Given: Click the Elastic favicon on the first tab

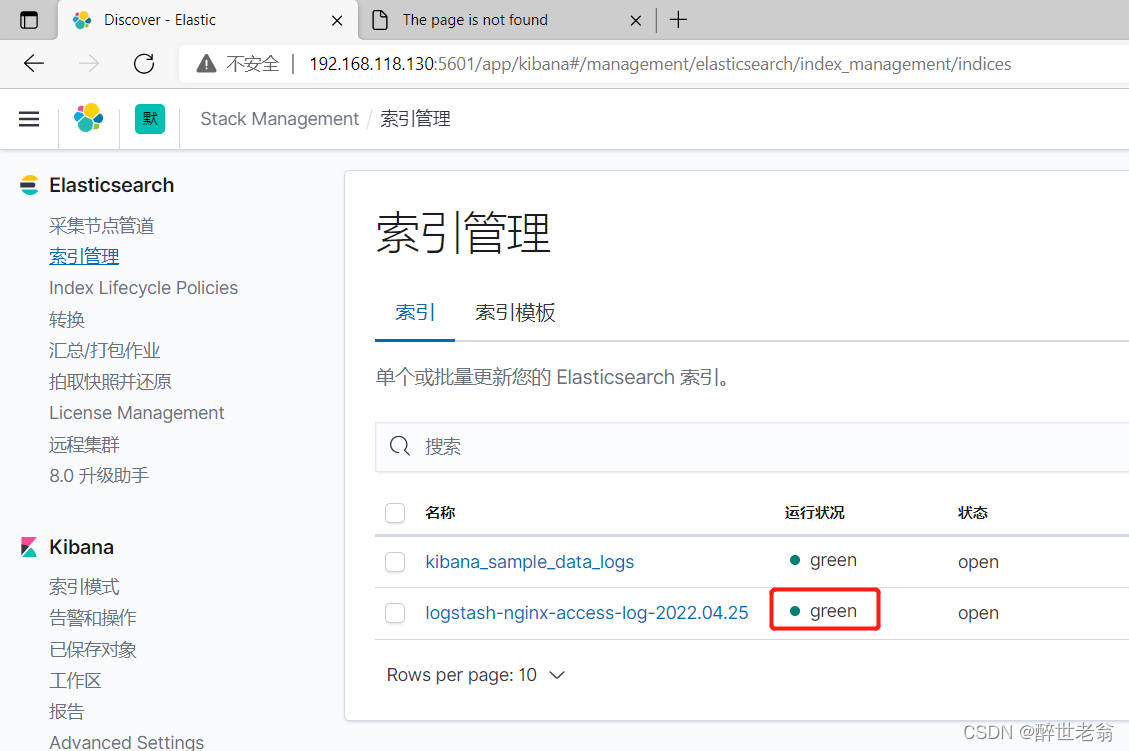Looking at the screenshot, I should click(82, 20).
